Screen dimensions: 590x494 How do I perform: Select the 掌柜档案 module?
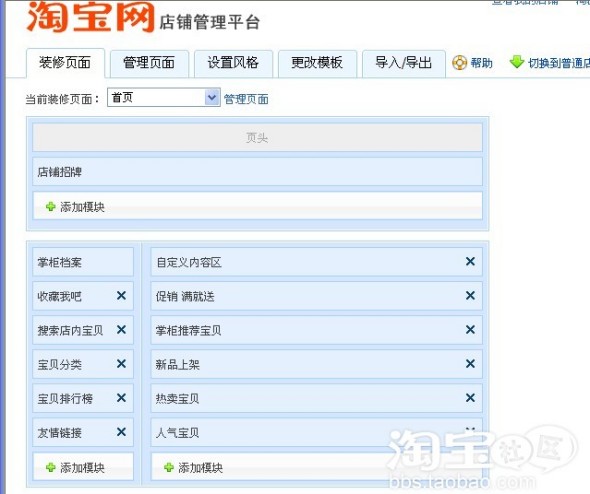pyautogui.click(x=83, y=262)
